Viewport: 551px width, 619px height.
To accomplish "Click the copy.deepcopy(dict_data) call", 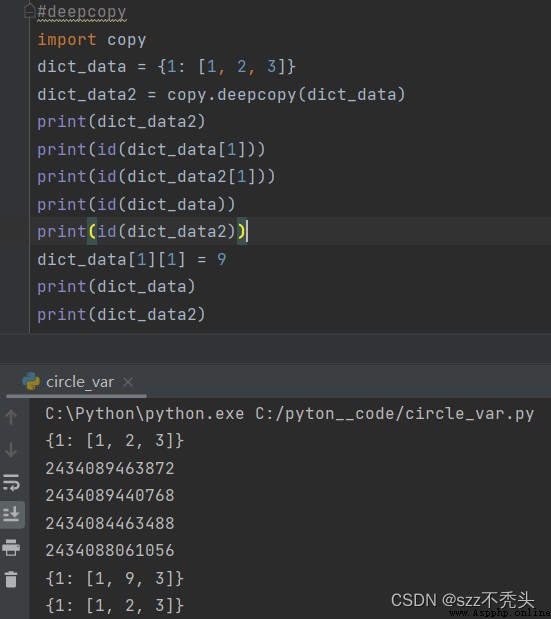I will [x=286, y=94].
